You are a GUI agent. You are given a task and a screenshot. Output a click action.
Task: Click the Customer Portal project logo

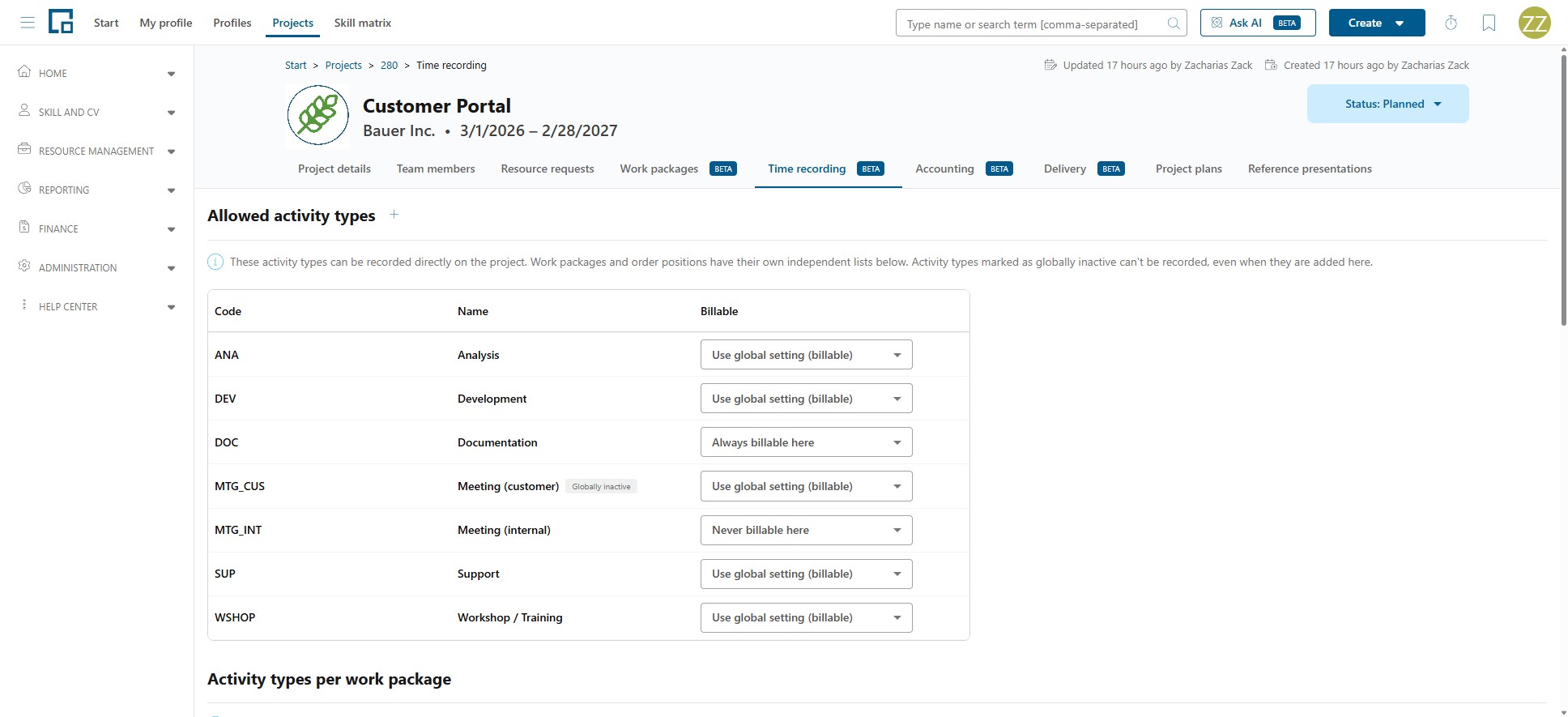pos(317,117)
